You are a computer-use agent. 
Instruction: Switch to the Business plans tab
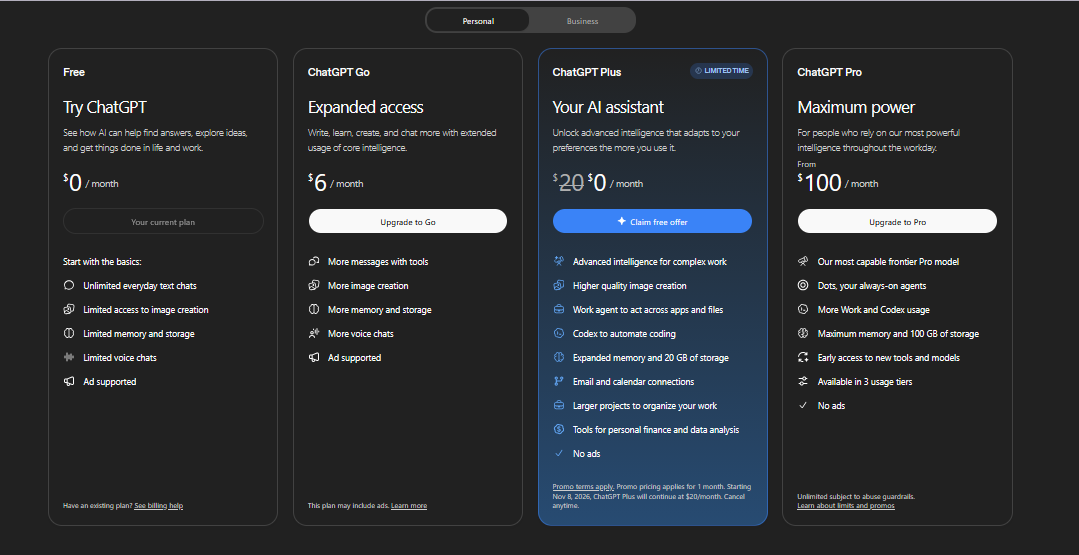pos(582,21)
